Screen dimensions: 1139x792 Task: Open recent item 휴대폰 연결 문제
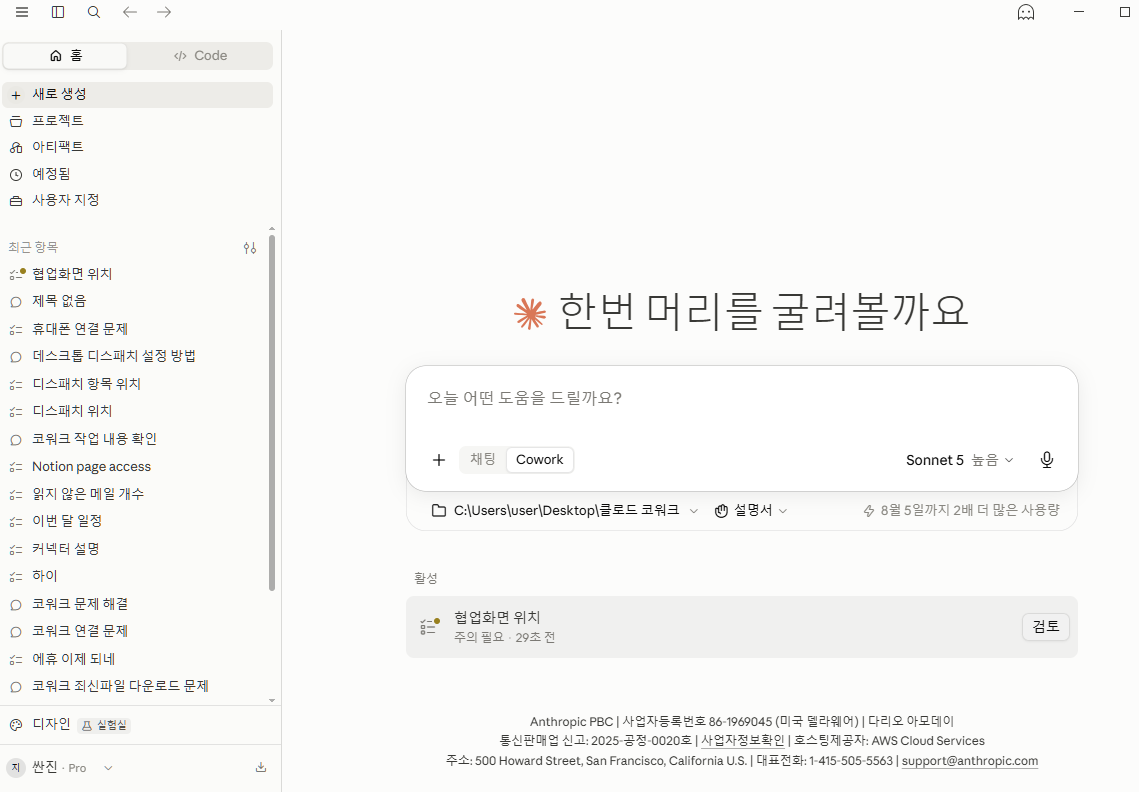click(134, 329)
